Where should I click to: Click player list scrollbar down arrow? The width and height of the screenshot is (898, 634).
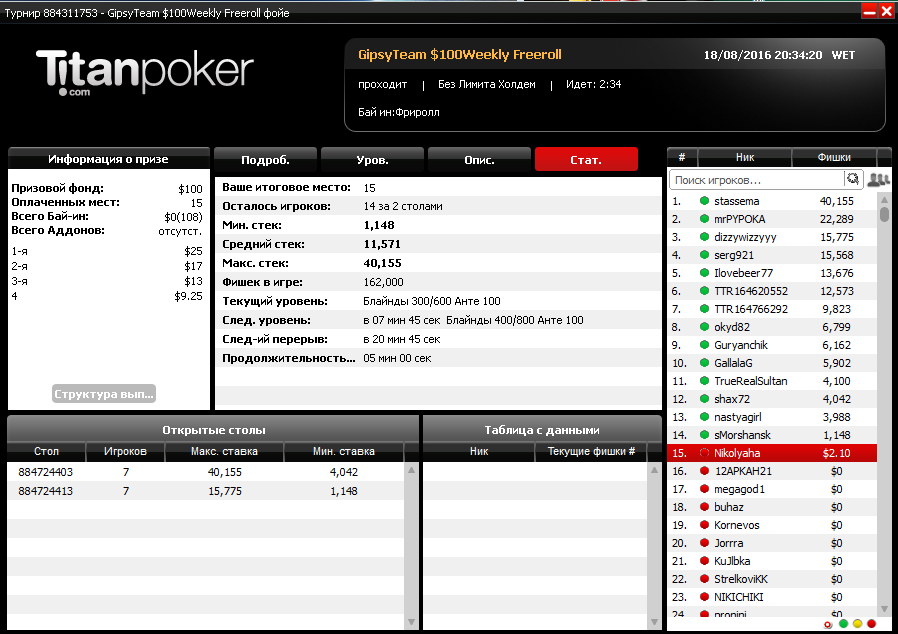click(884, 609)
